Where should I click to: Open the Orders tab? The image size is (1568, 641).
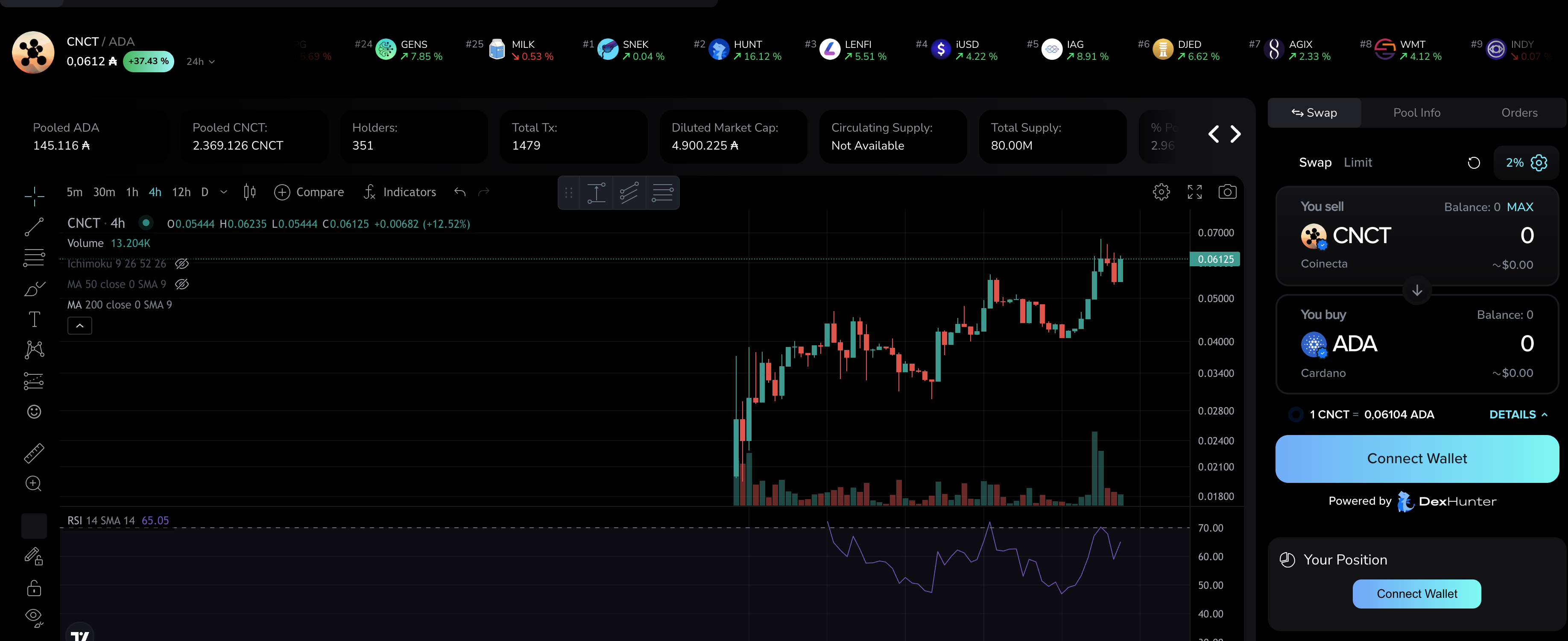[1519, 113]
